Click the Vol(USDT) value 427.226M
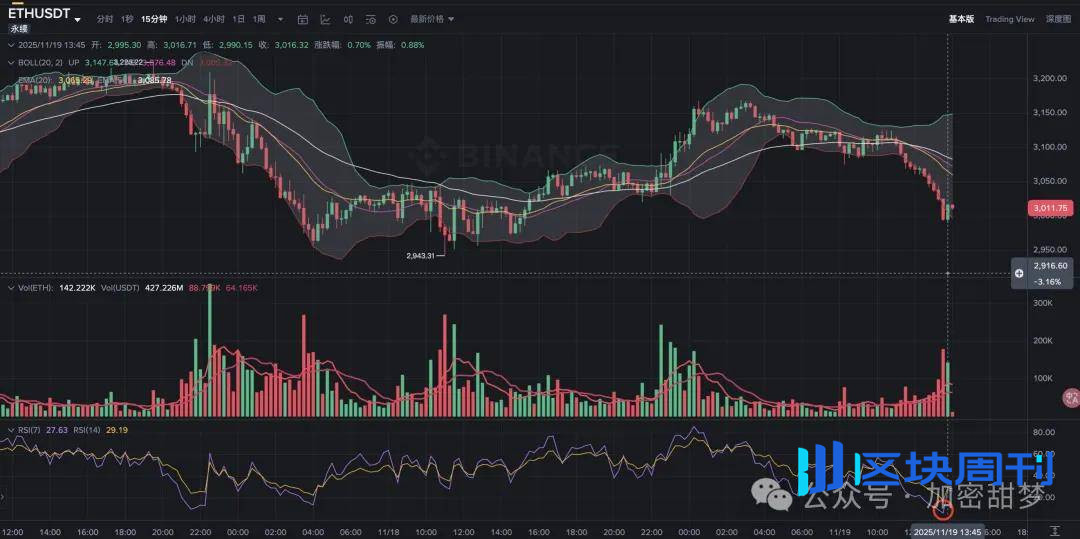 pyautogui.click(x=164, y=287)
